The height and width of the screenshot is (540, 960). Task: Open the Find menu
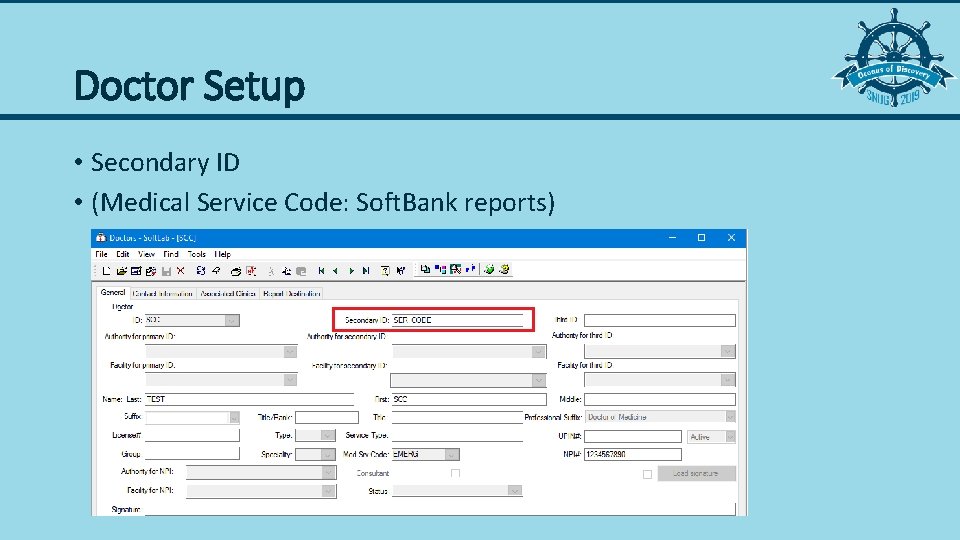pos(171,254)
